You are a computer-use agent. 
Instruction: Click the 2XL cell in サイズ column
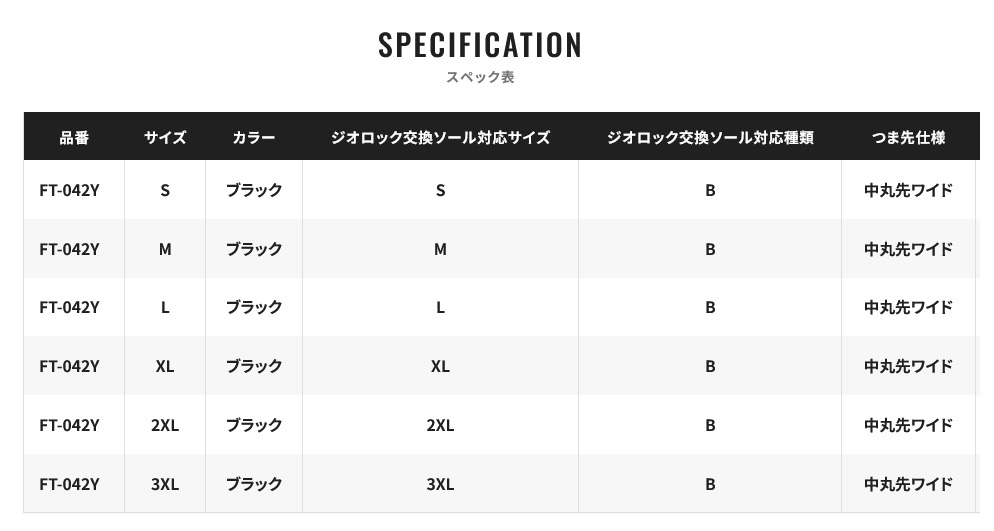165,425
